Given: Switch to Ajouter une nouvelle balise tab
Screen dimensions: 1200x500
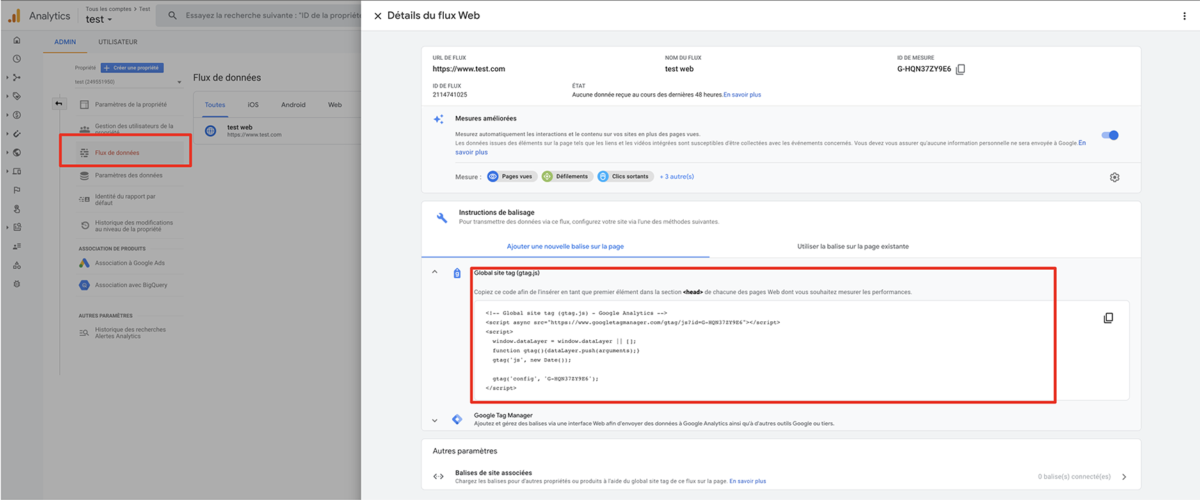Looking at the screenshot, I should [565, 245].
